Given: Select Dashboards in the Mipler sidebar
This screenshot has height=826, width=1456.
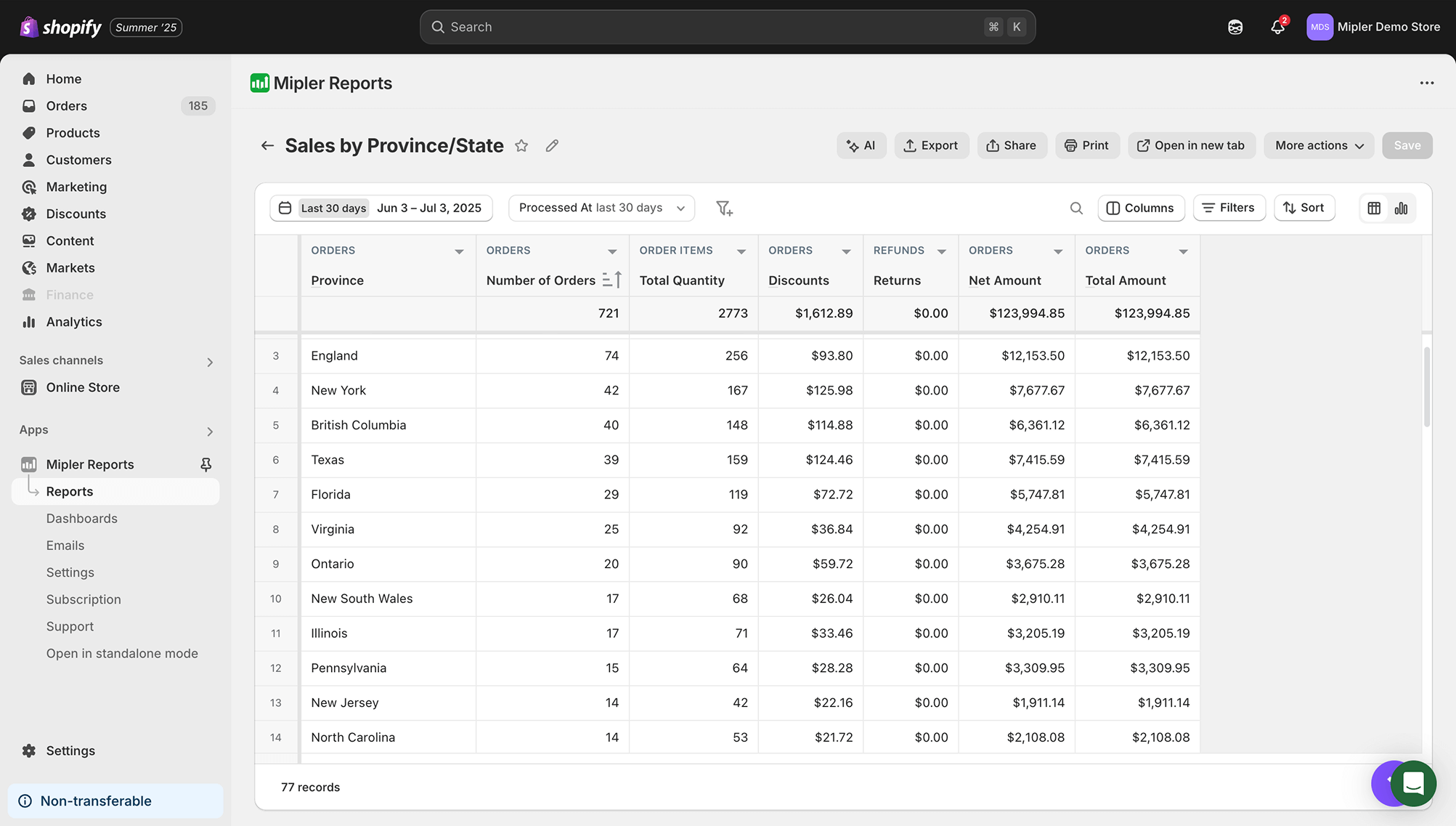Looking at the screenshot, I should (x=82, y=518).
